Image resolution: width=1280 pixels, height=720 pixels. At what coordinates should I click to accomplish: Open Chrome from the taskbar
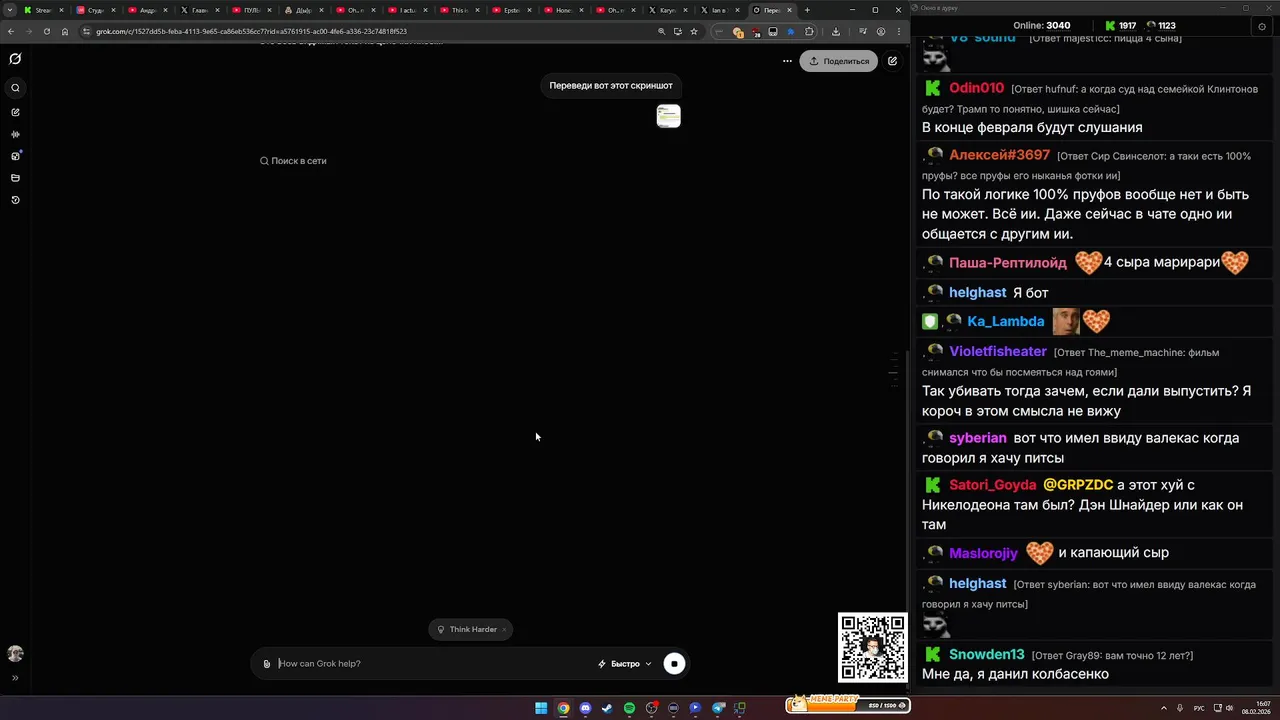click(x=563, y=708)
